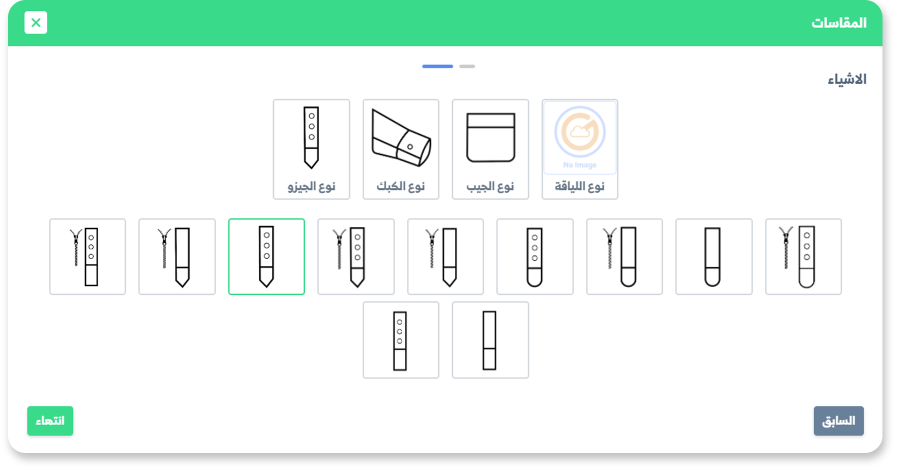Select plain rounded placket without zipper

(714, 257)
